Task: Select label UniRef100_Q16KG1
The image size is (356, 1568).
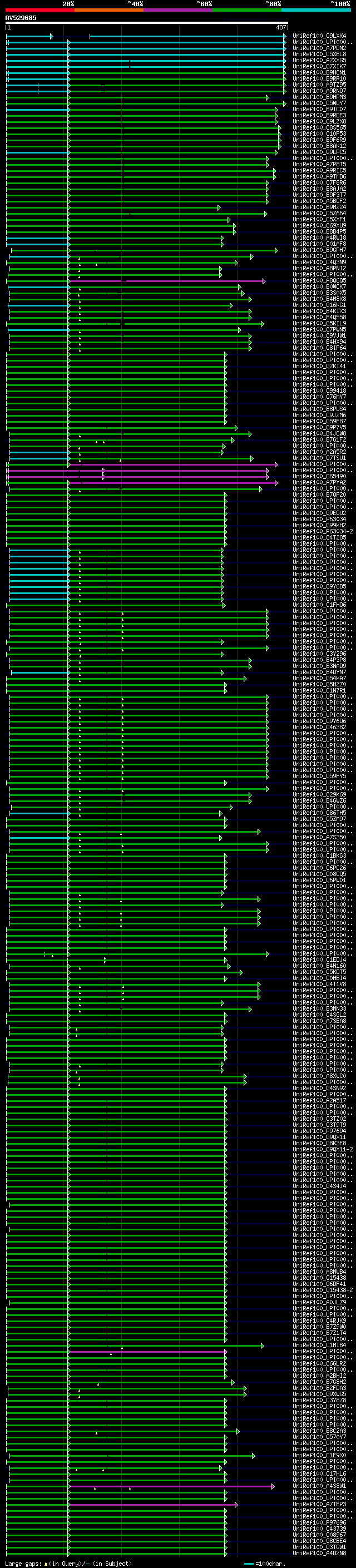Action: [319, 305]
